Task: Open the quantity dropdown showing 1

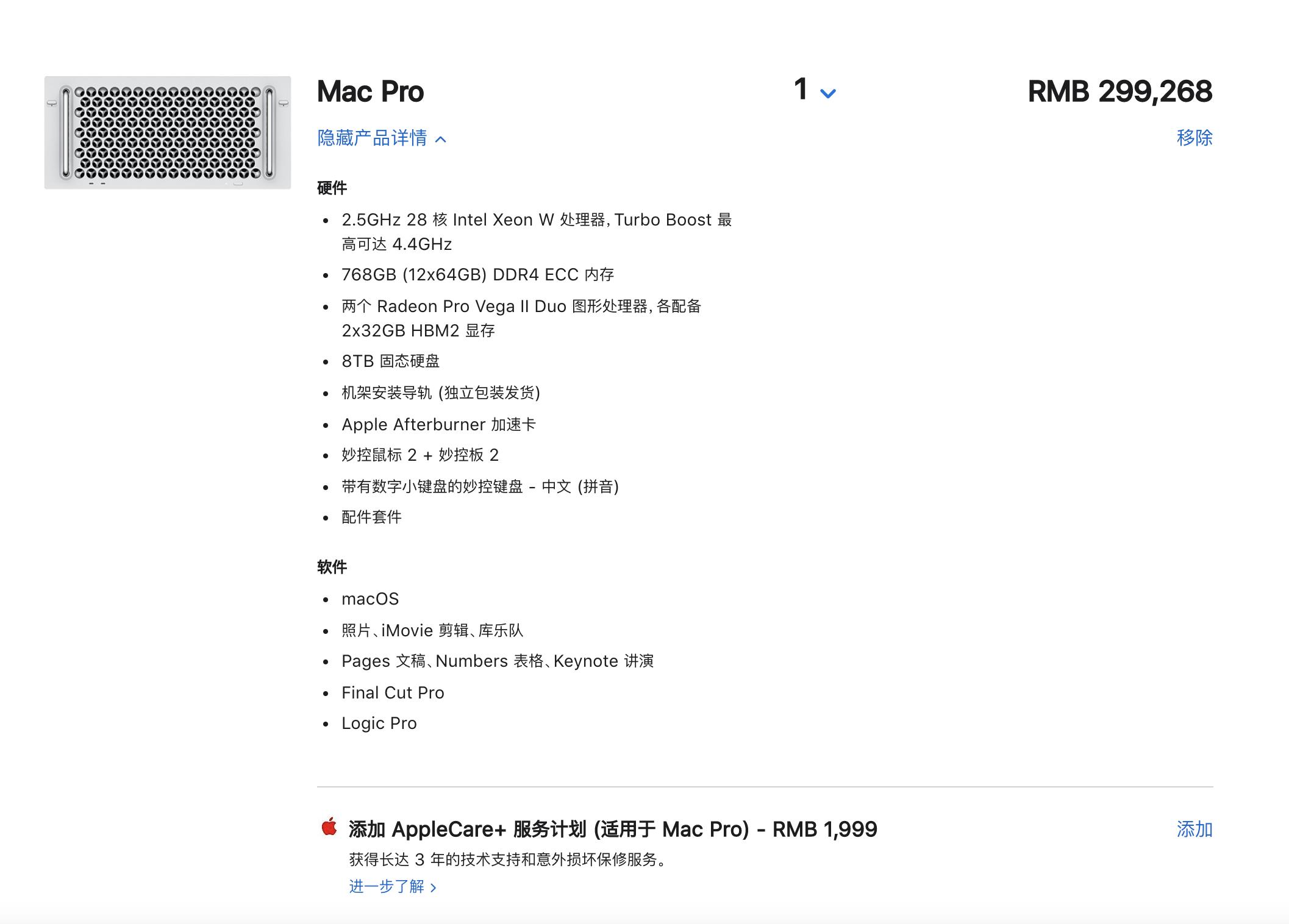Action: pyautogui.click(x=802, y=91)
